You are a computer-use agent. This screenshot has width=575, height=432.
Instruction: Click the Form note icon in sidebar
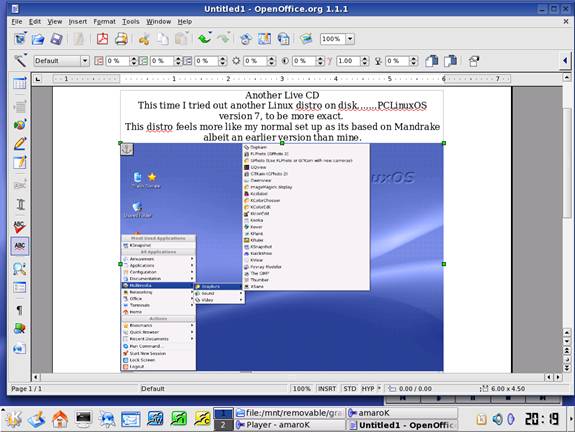tap(20, 162)
